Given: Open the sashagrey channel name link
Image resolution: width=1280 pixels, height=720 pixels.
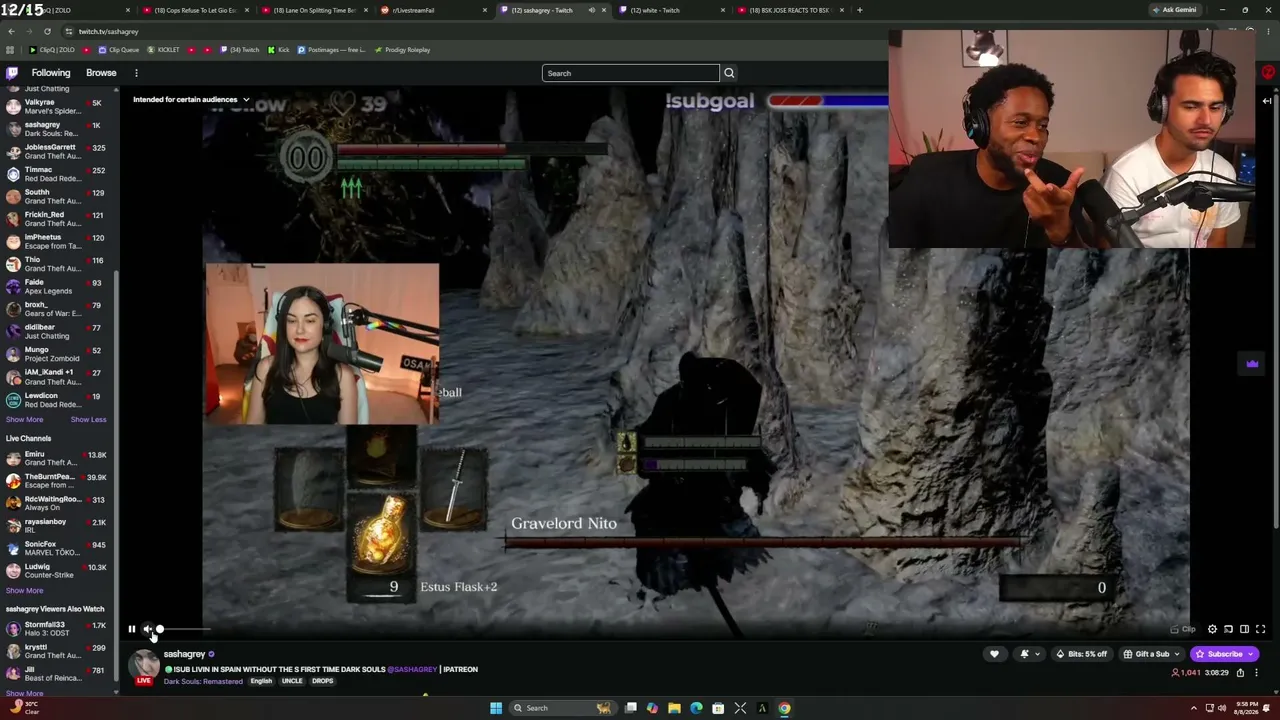Looking at the screenshot, I should tap(184, 654).
